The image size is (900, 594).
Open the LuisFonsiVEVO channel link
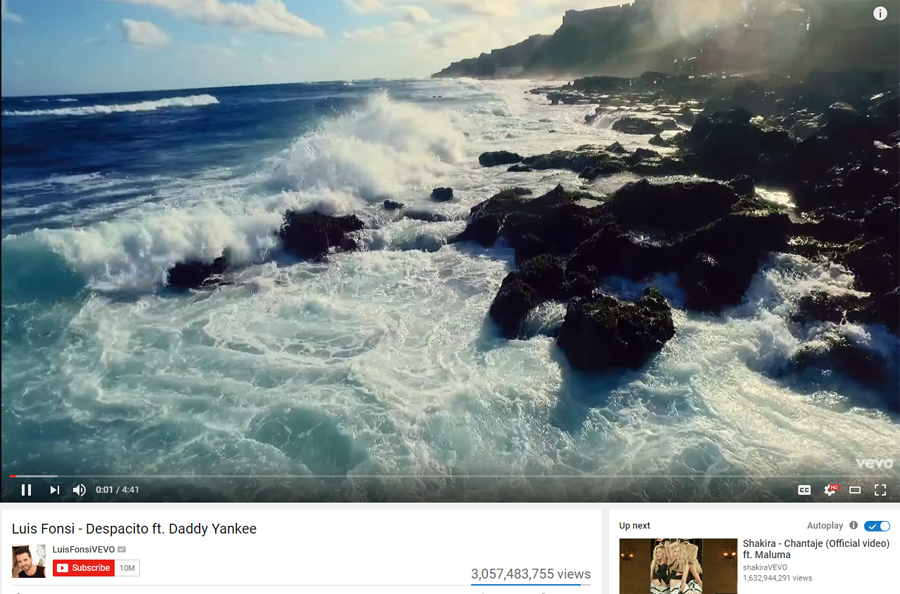click(83, 549)
